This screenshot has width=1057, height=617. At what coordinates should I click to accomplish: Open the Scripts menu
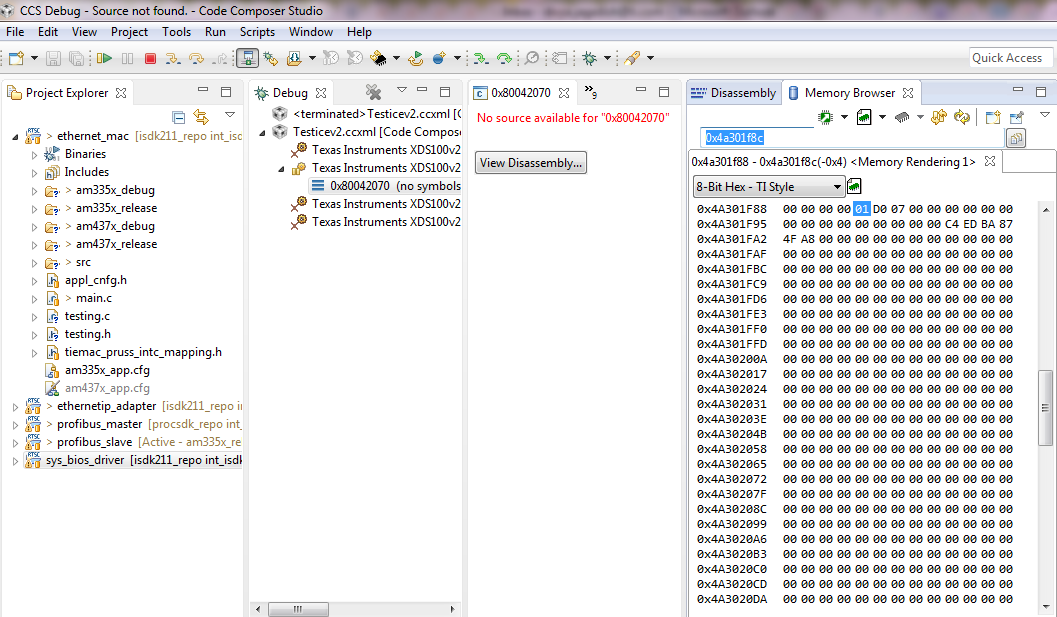pos(258,32)
